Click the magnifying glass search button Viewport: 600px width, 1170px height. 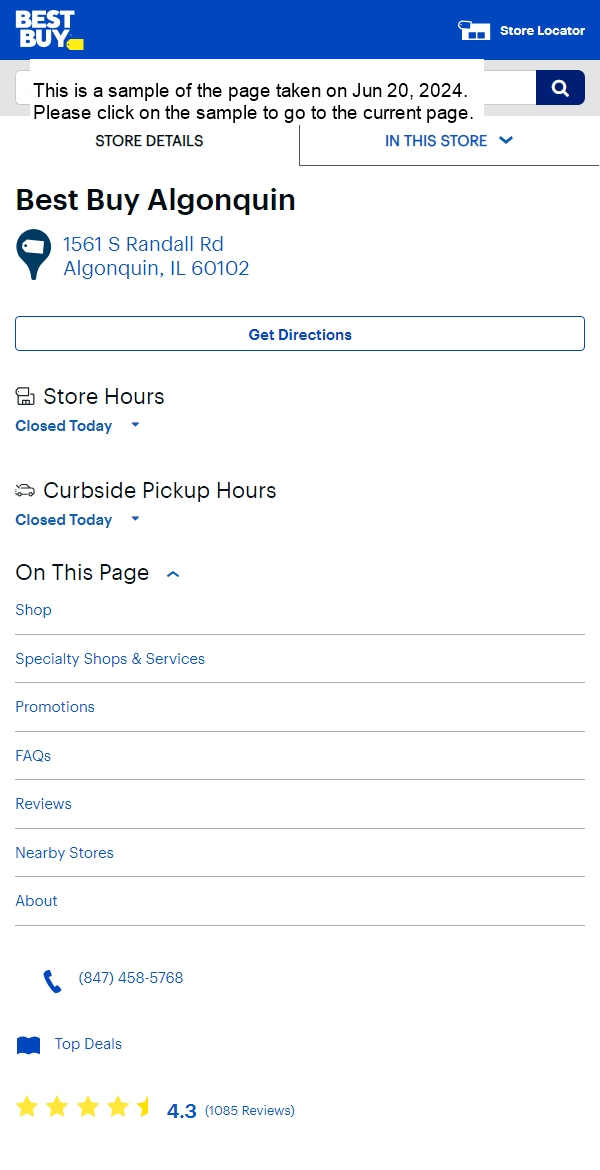[x=560, y=88]
